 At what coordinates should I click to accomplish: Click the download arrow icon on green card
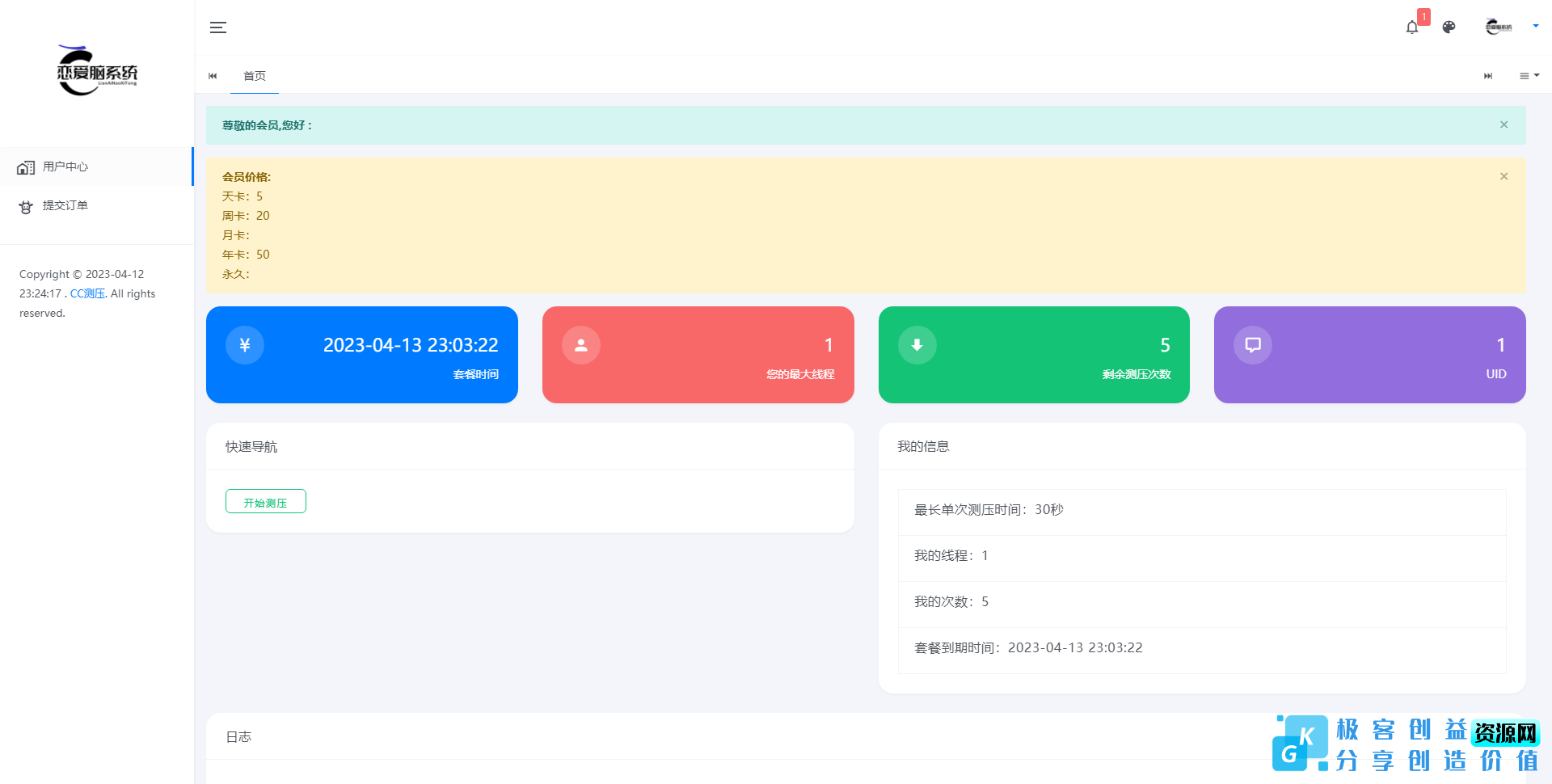917,345
